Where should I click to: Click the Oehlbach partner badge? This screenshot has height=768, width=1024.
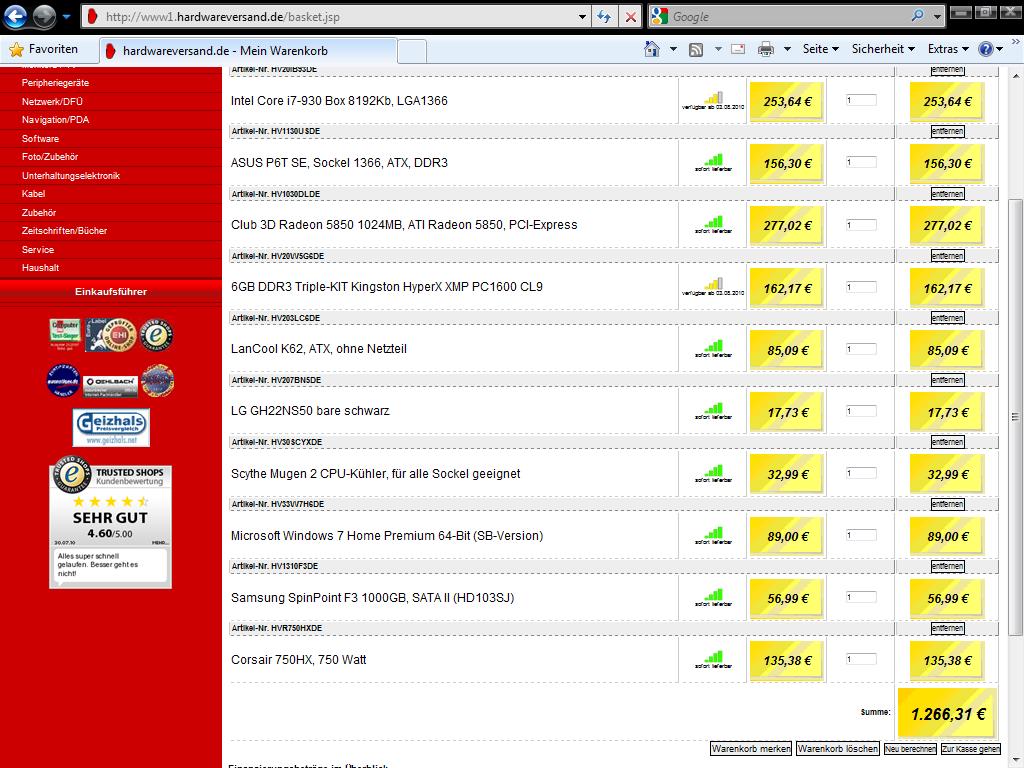pos(110,386)
